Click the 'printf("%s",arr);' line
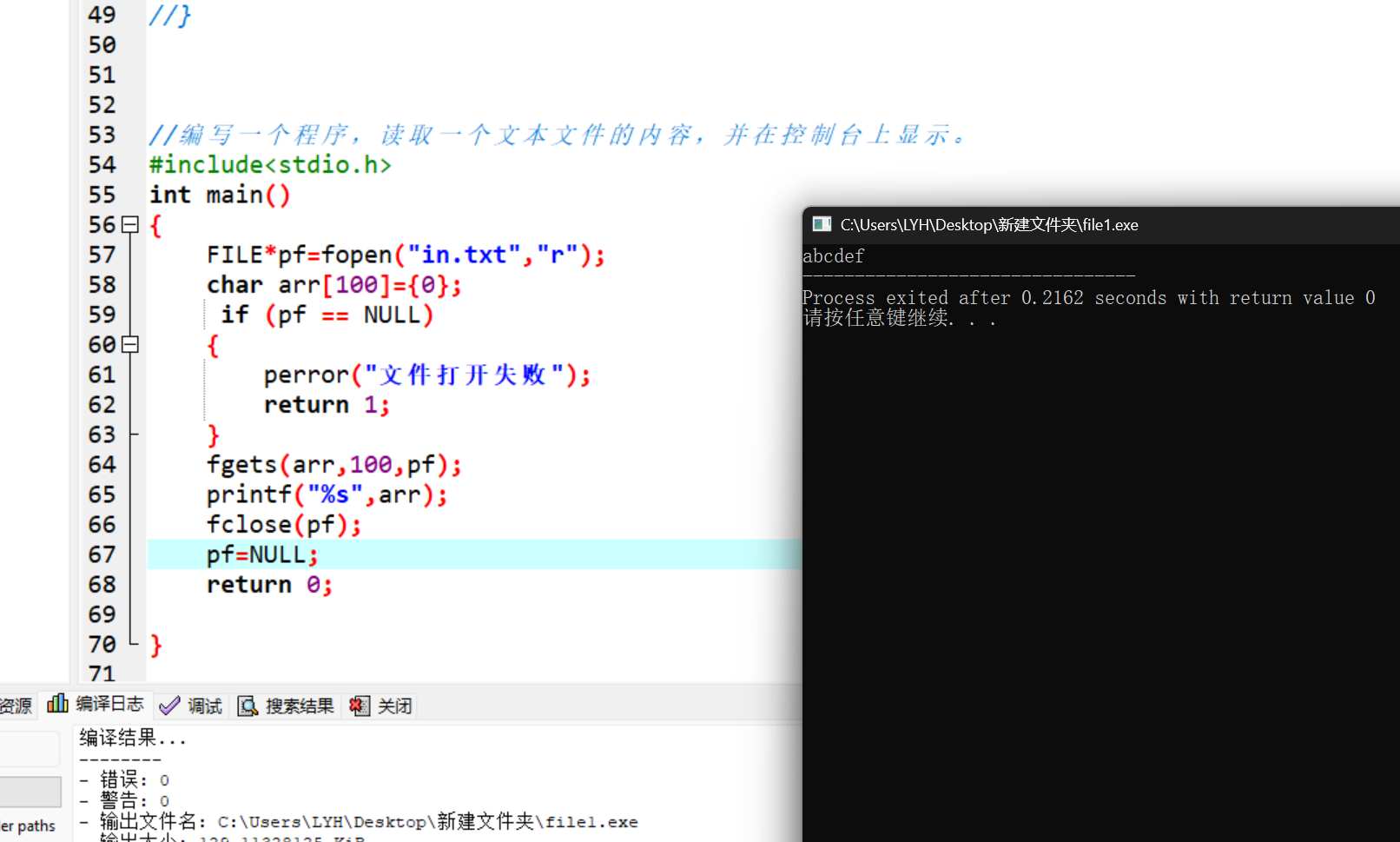 pos(327,494)
